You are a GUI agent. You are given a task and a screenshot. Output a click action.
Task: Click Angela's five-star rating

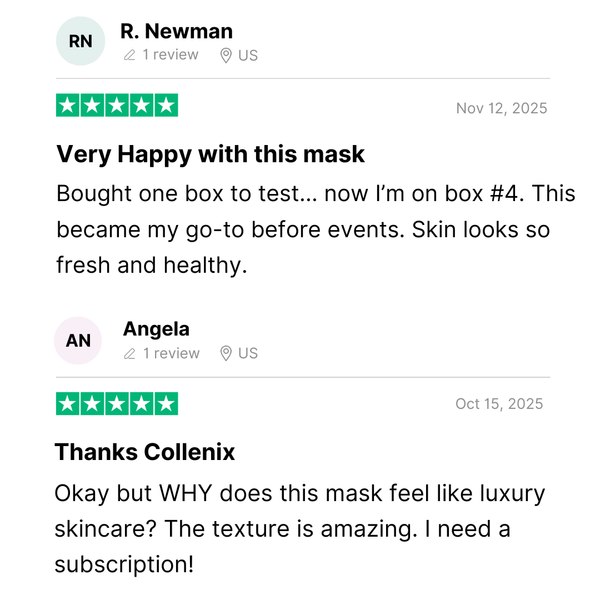coord(117,404)
